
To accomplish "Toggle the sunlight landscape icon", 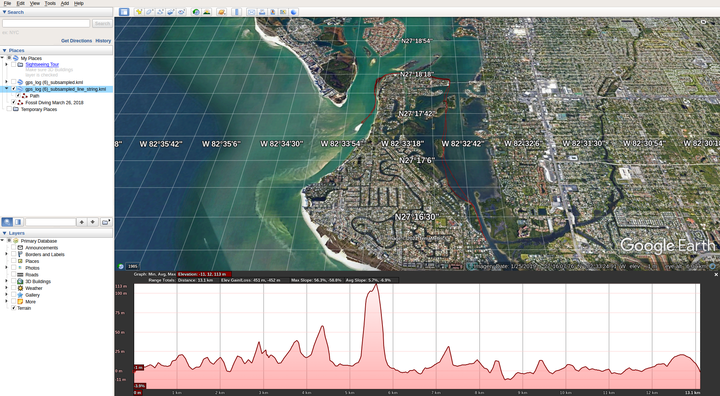I will click(x=207, y=12).
